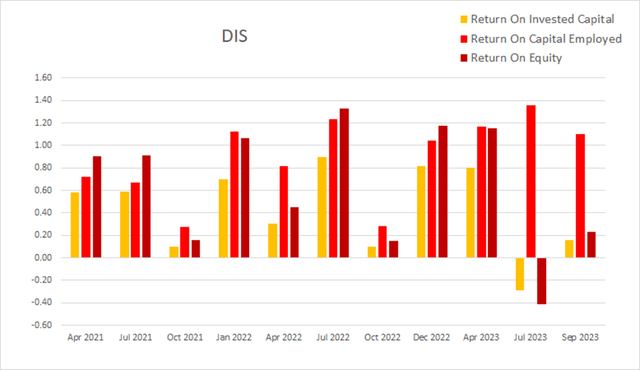Click the Dec 2022 axis label
Screen dimensions: 640x370
pyautogui.click(x=431, y=337)
